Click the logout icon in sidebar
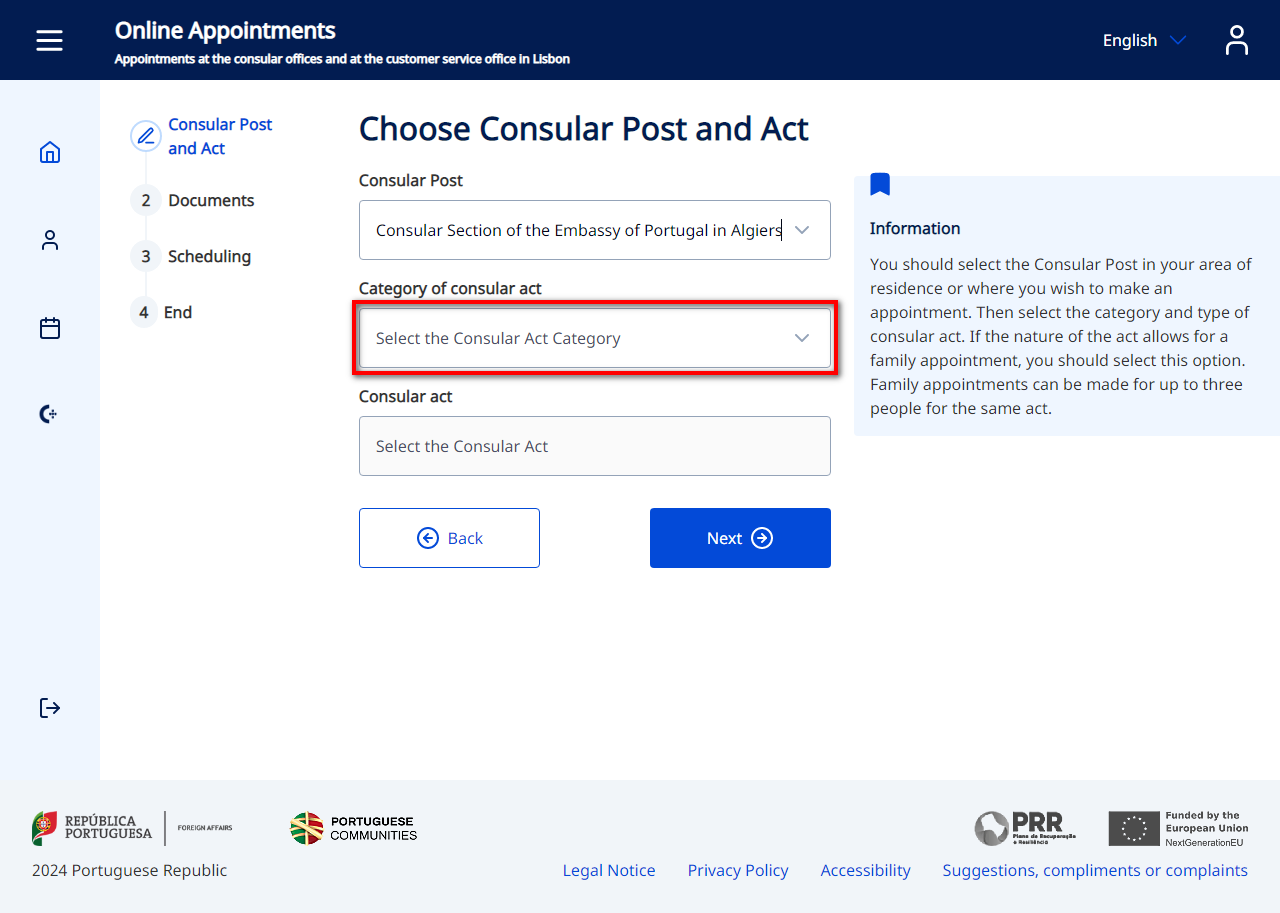The width and height of the screenshot is (1280, 913). coord(50,708)
